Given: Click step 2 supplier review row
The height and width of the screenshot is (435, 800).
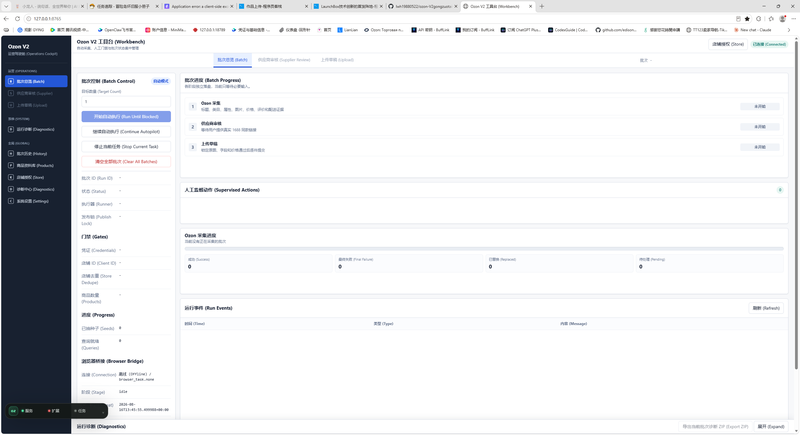Looking at the screenshot, I should [x=484, y=126].
